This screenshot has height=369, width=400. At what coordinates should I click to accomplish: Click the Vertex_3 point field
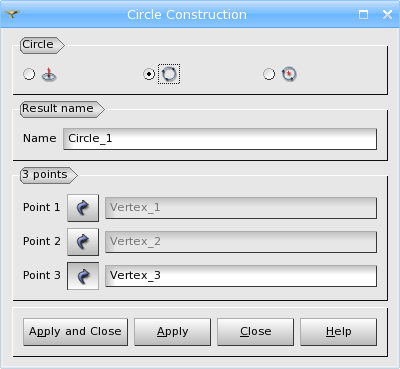point(241,276)
